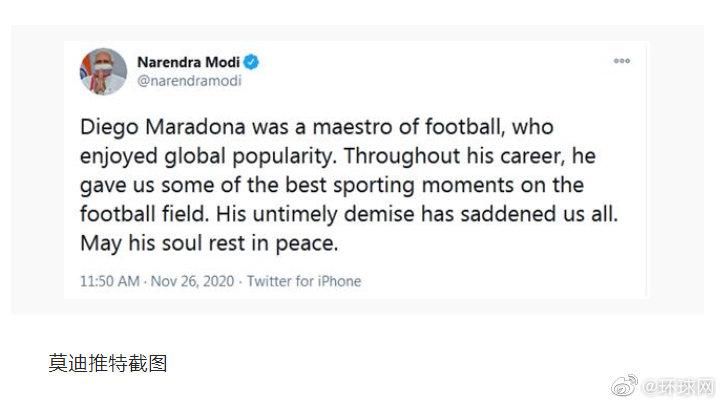Click the Twitter for iPhone source label
The image size is (723, 405).
coord(304,281)
